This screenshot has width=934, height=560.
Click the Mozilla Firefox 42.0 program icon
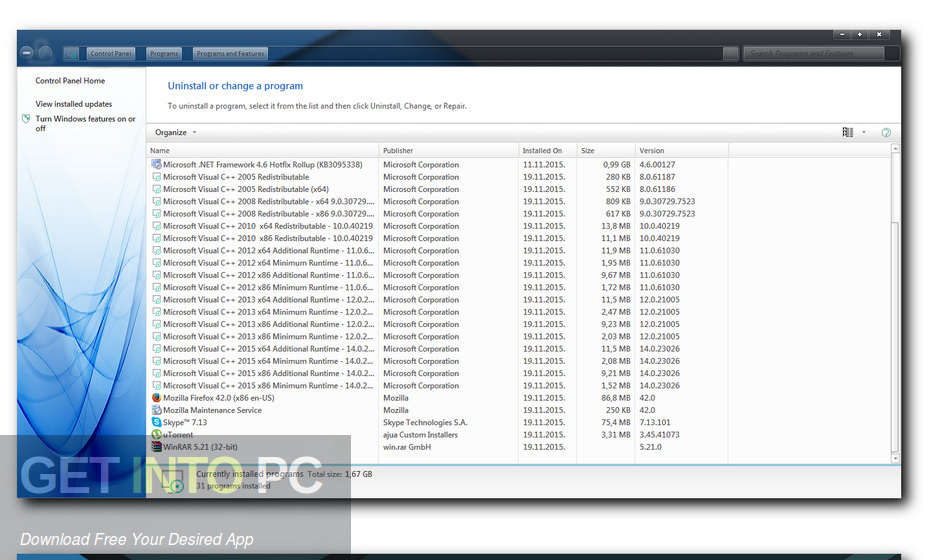tap(157, 398)
